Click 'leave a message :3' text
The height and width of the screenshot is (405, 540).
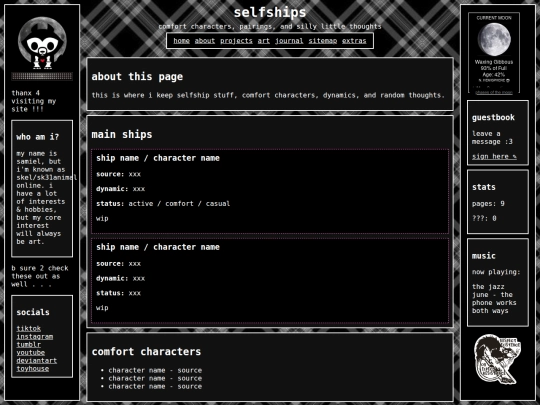tap(492, 137)
